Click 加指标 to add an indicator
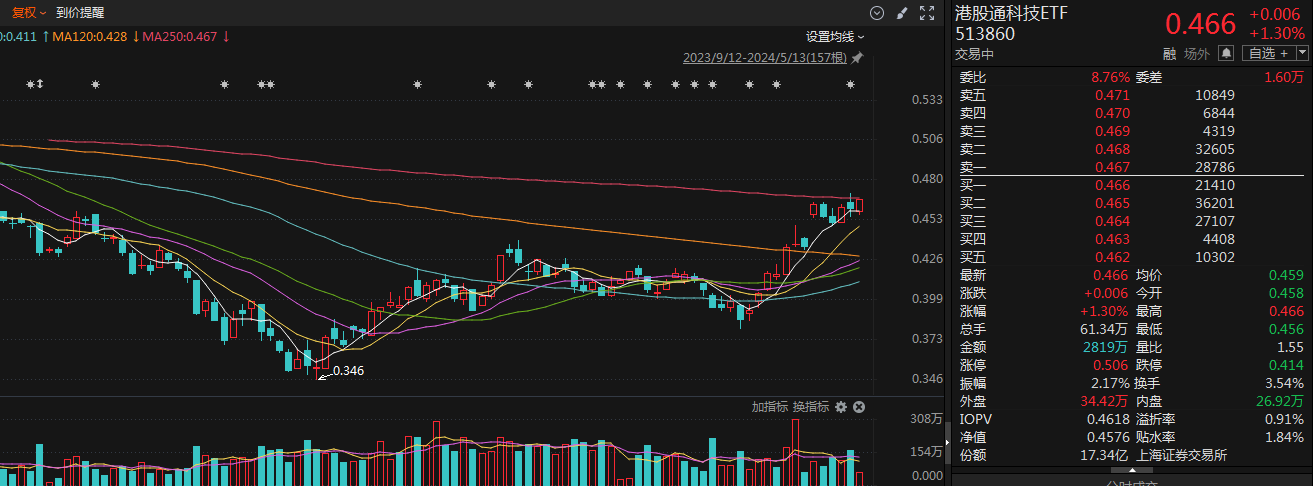This screenshot has width=1313, height=486. [770, 407]
